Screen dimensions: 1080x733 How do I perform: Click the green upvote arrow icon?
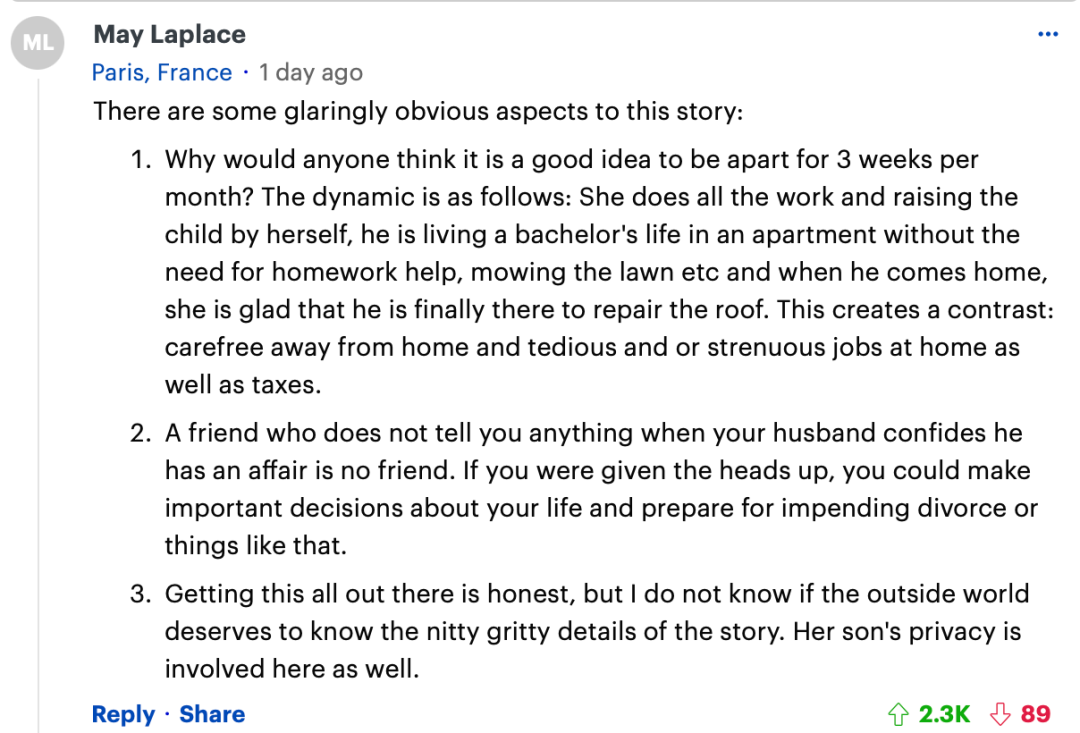[x=898, y=714]
